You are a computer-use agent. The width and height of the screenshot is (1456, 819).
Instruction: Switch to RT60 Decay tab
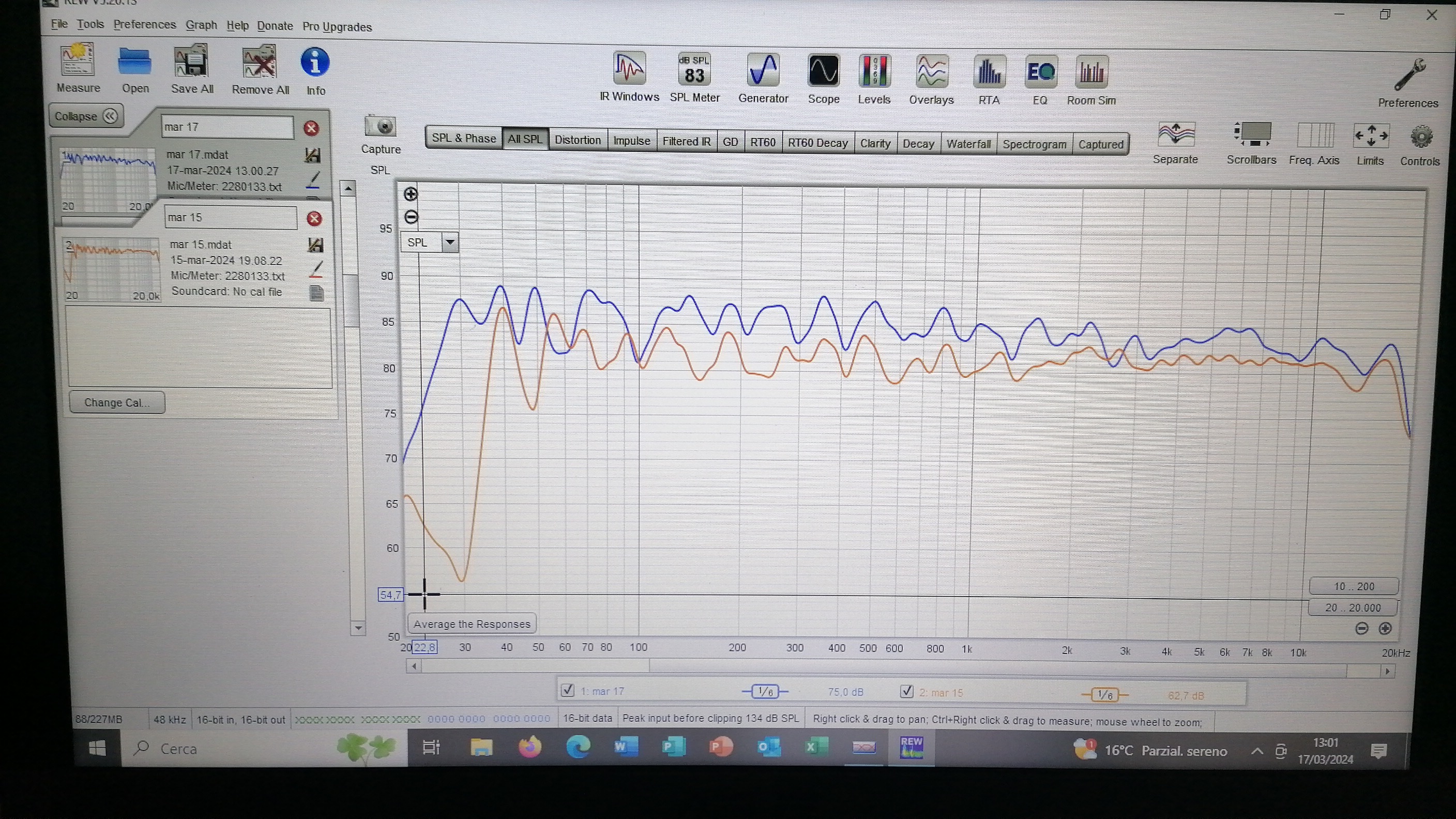point(817,142)
